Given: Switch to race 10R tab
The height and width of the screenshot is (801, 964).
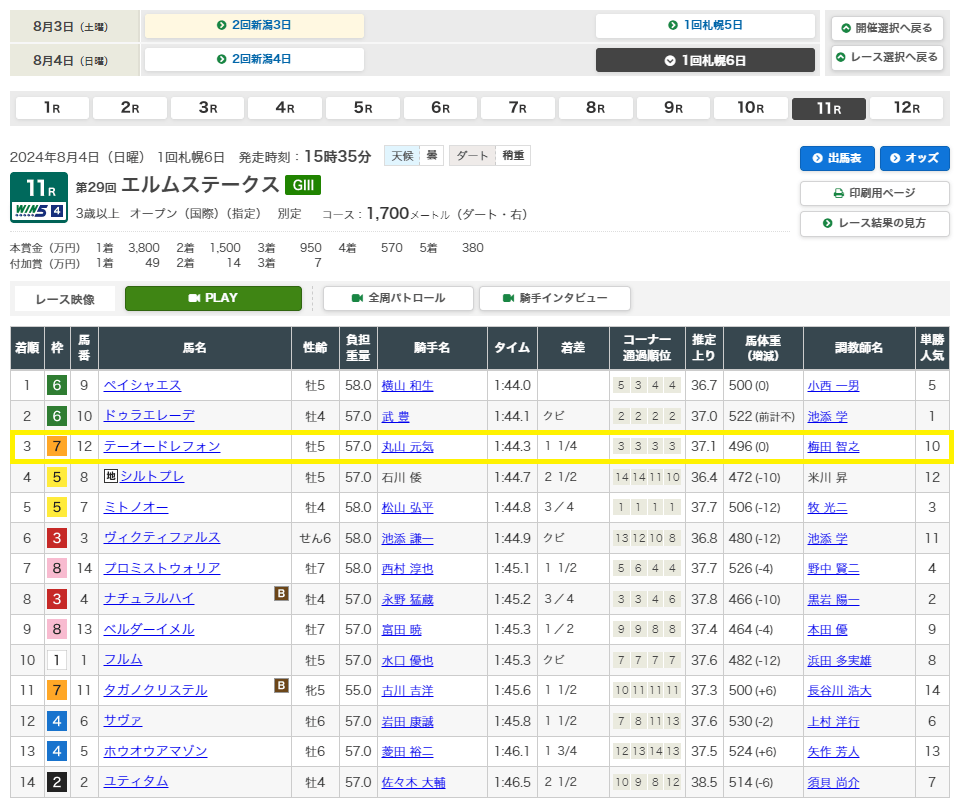Looking at the screenshot, I should pyautogui.click(x=751, y=108).
